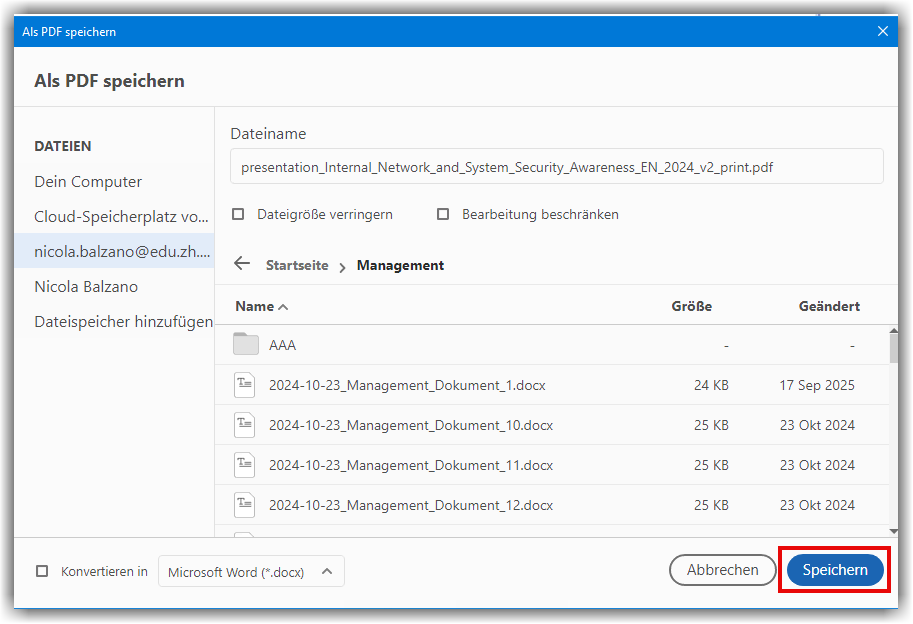Select Dein Computer in the sidebar
The width and height of the screenshot is (913, 624).
click(88, 182)
